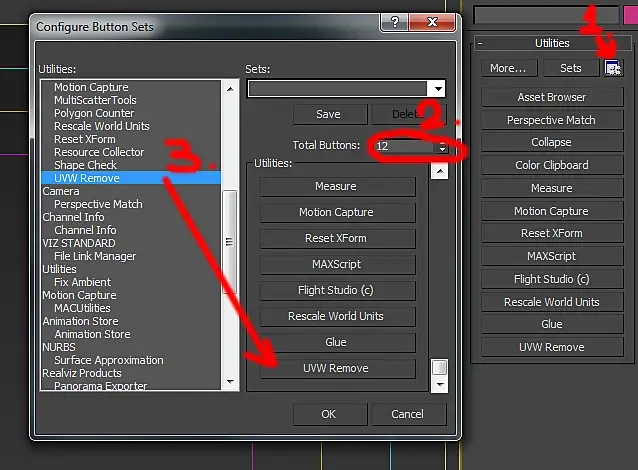Click Reset XForm in the Utilities panel
638x470 pixels.
click(552, 234)
